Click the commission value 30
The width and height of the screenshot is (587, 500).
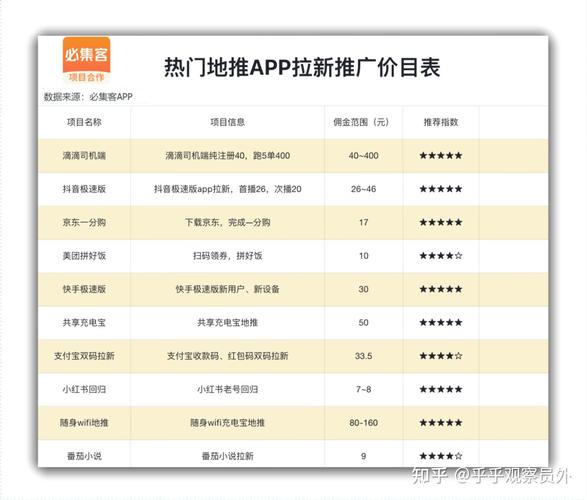point(364,289)
